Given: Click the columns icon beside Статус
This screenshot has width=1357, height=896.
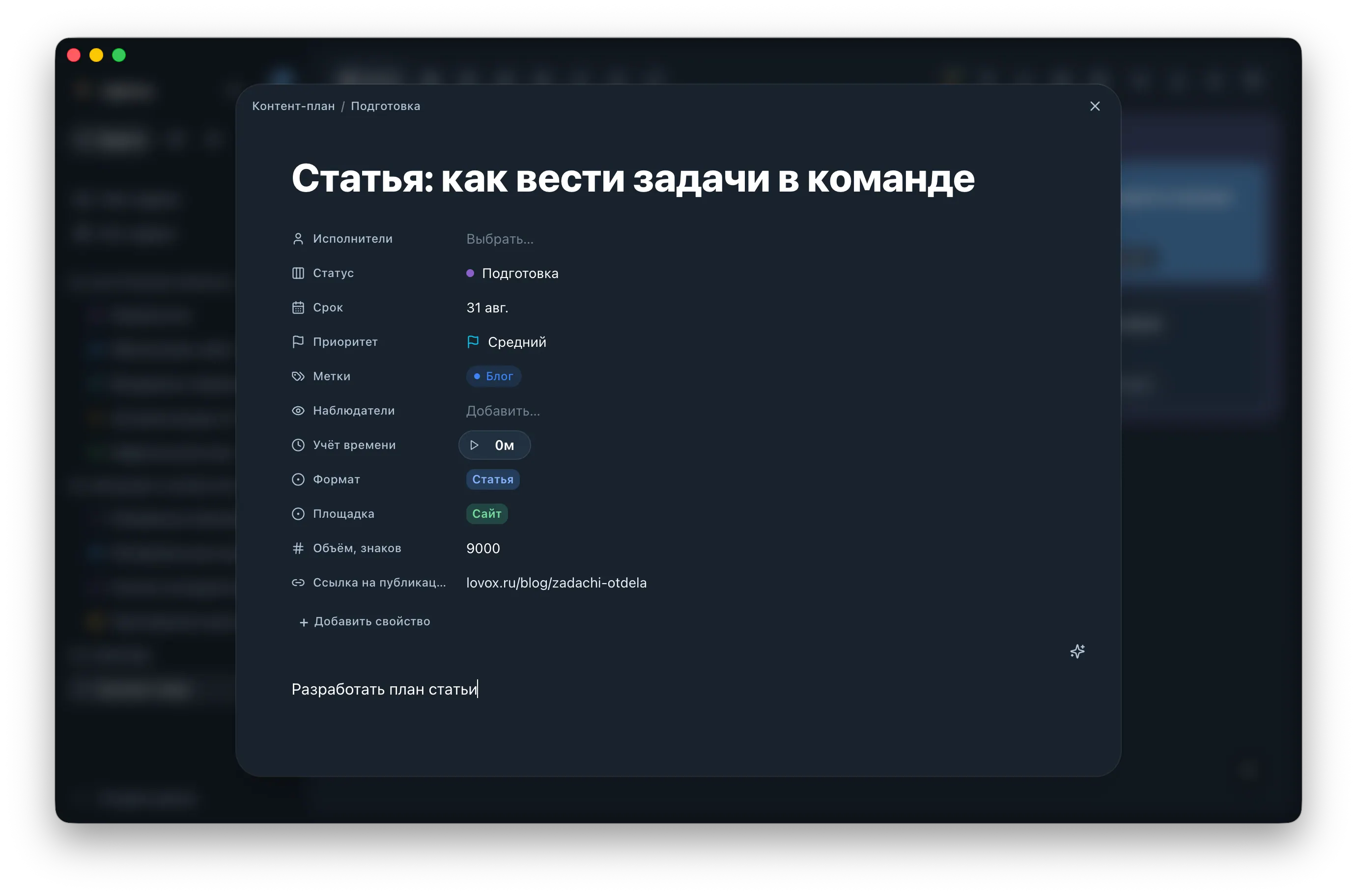Looking at the screenshot, I should point(298,273).
